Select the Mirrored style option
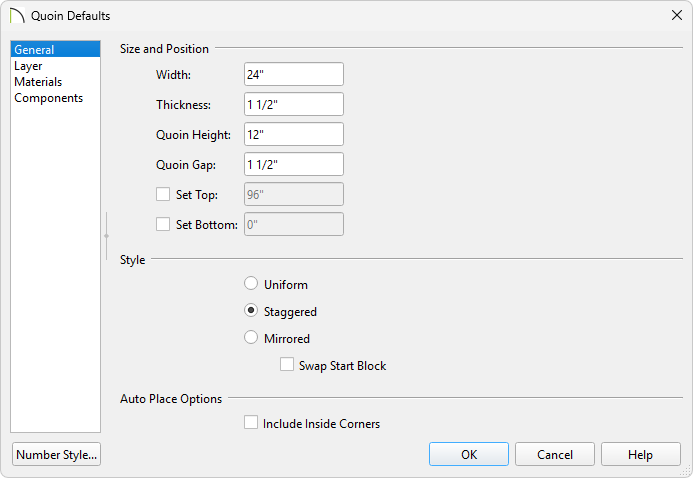The image size is (693, 478). [x=251, y=338]
